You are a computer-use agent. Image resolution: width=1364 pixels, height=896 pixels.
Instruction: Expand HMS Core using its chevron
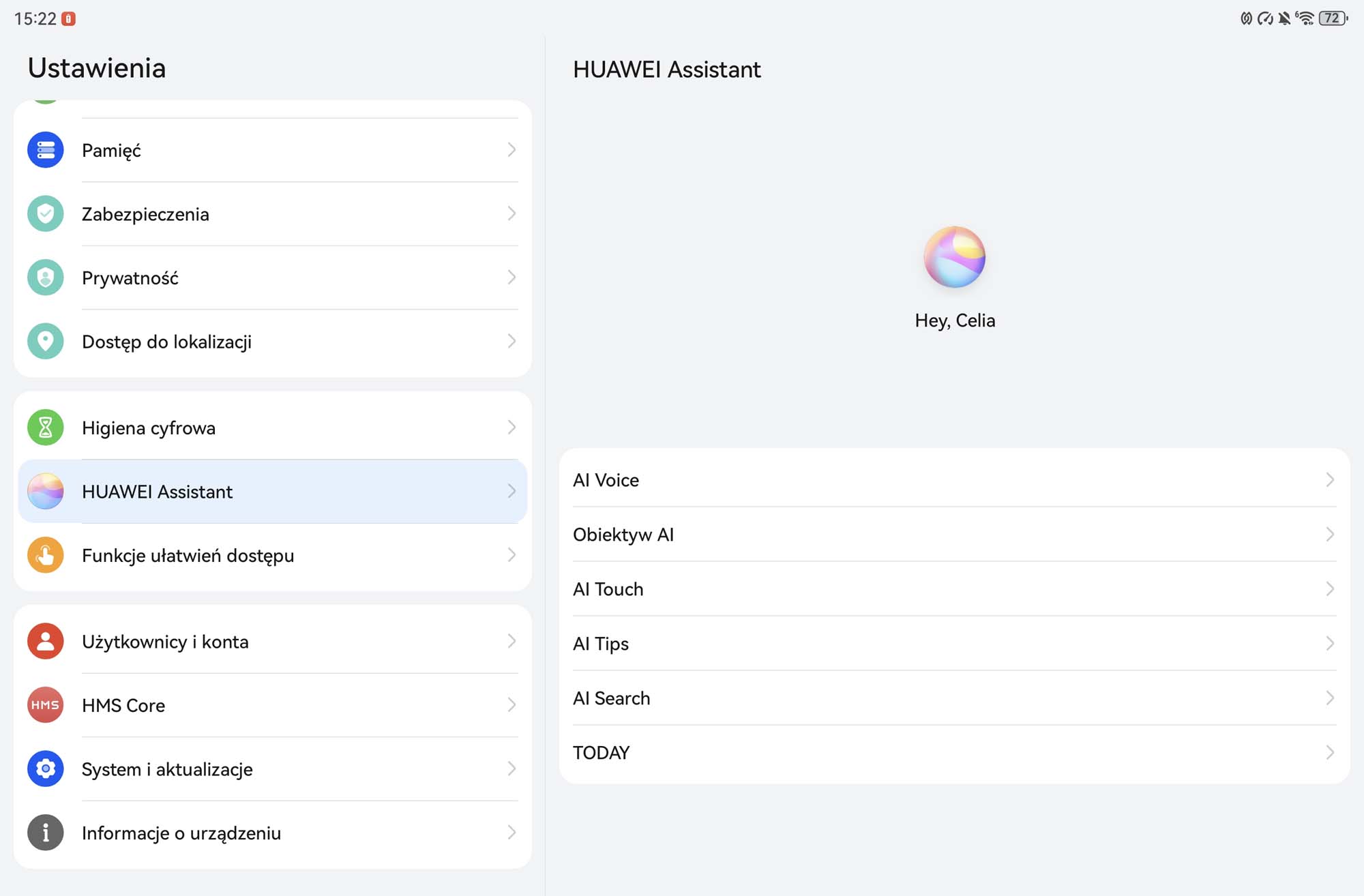tap(512, 705)
